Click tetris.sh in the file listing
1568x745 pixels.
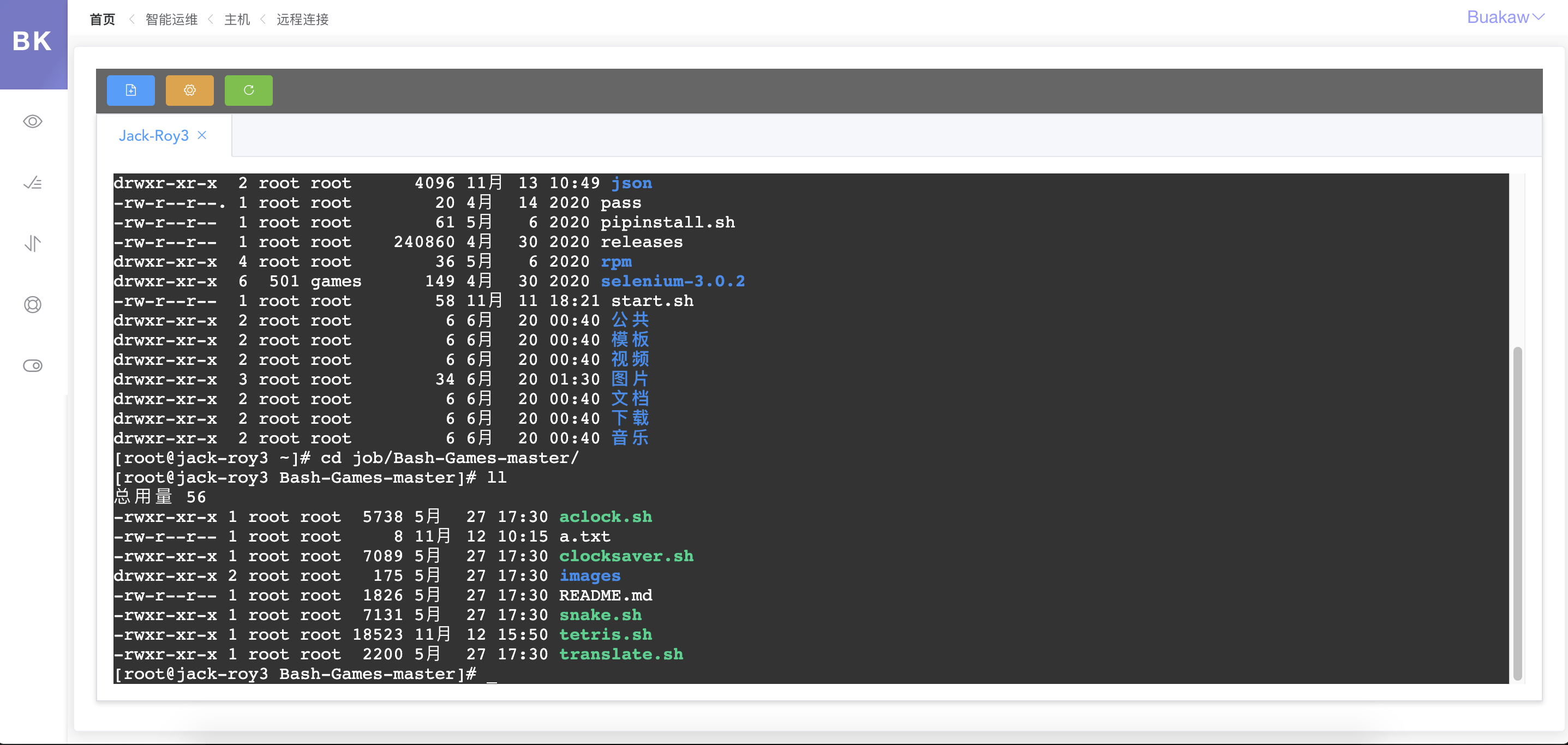(x=605, y=634)
